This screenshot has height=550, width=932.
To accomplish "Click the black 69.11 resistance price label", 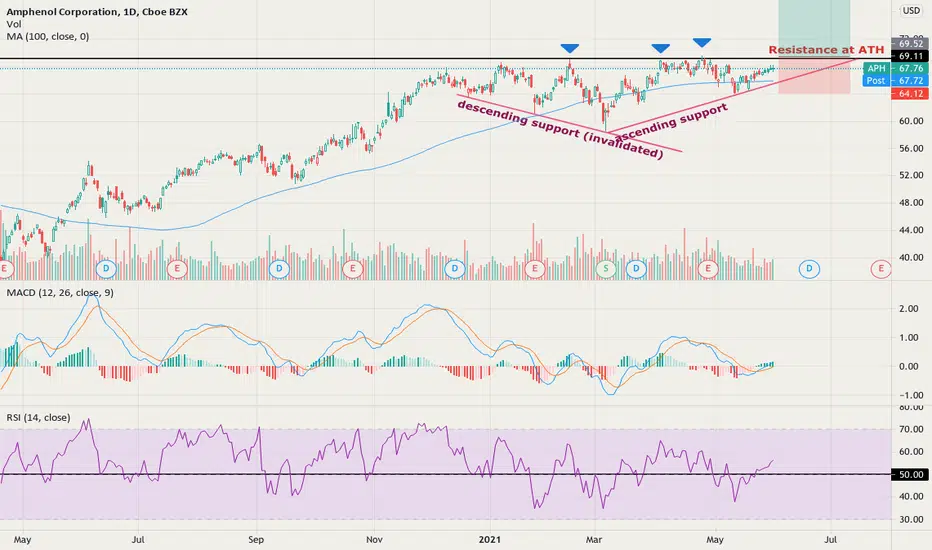I will point(910,56).
